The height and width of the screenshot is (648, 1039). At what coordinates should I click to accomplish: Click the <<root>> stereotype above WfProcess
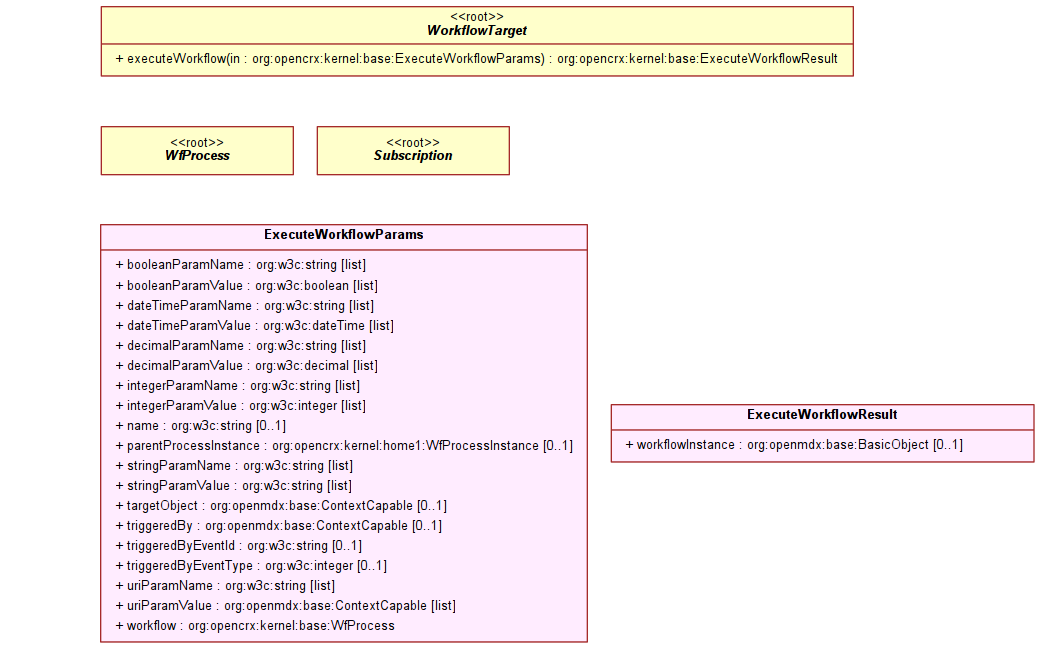click(197, 142)
